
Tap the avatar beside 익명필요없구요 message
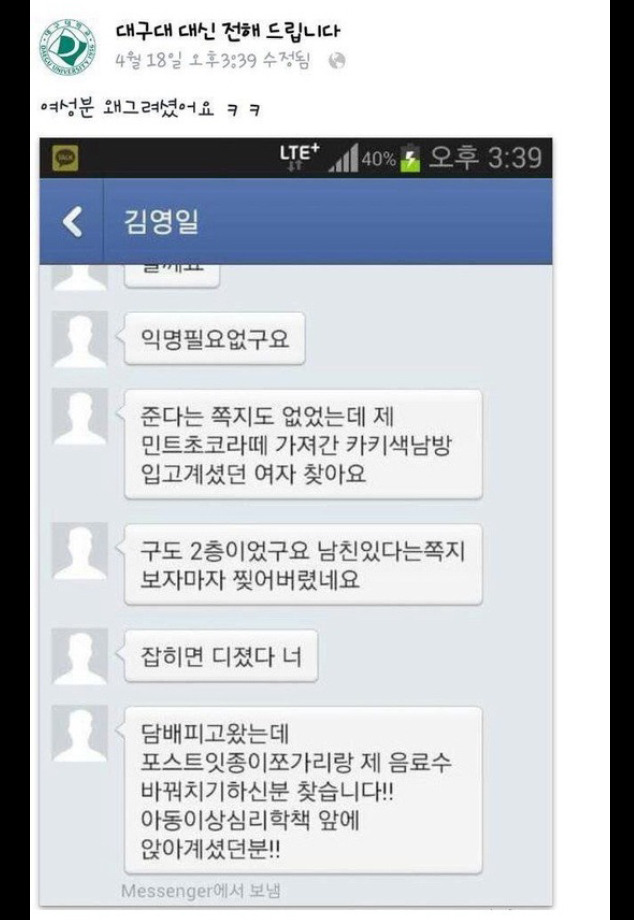pyautogui.click(x=80, y=339)
